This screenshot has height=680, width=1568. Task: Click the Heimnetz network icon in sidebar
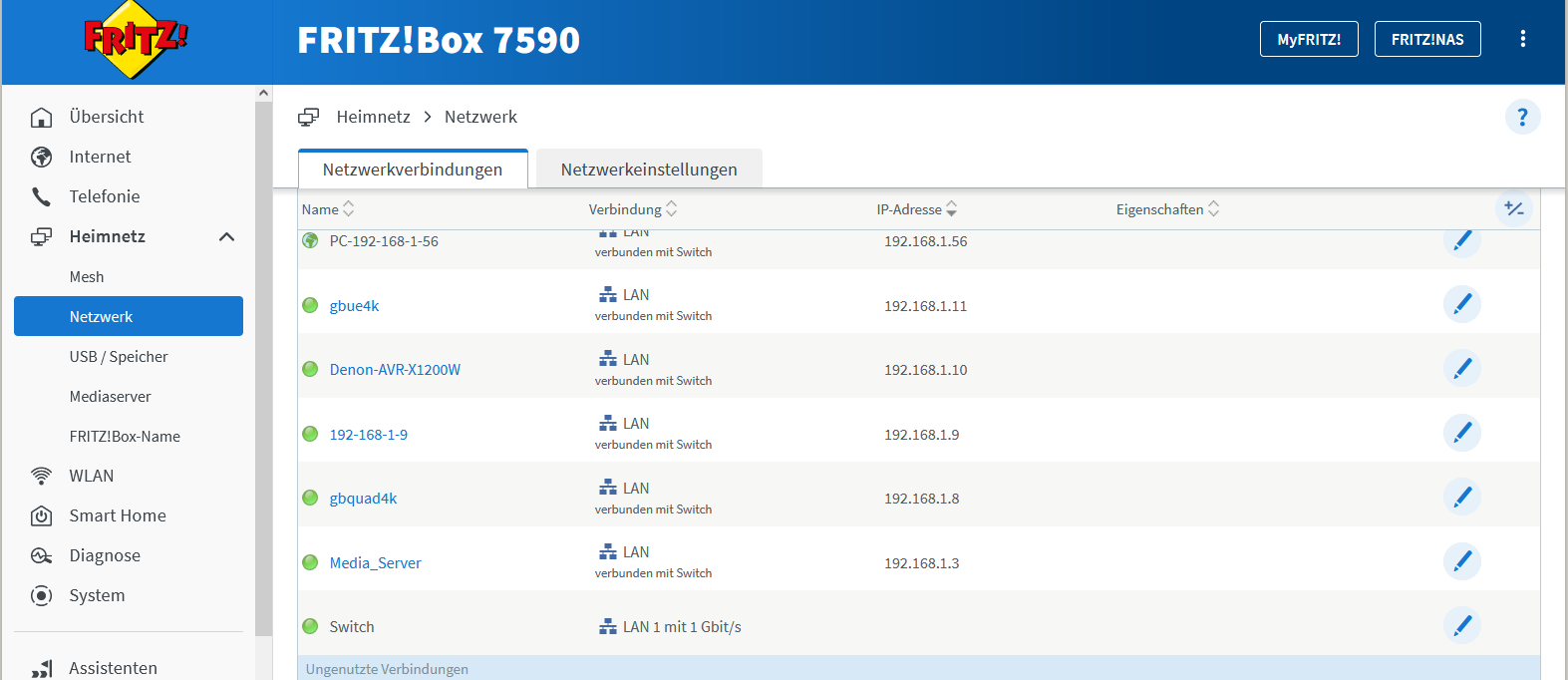click(x=41, y=236)
